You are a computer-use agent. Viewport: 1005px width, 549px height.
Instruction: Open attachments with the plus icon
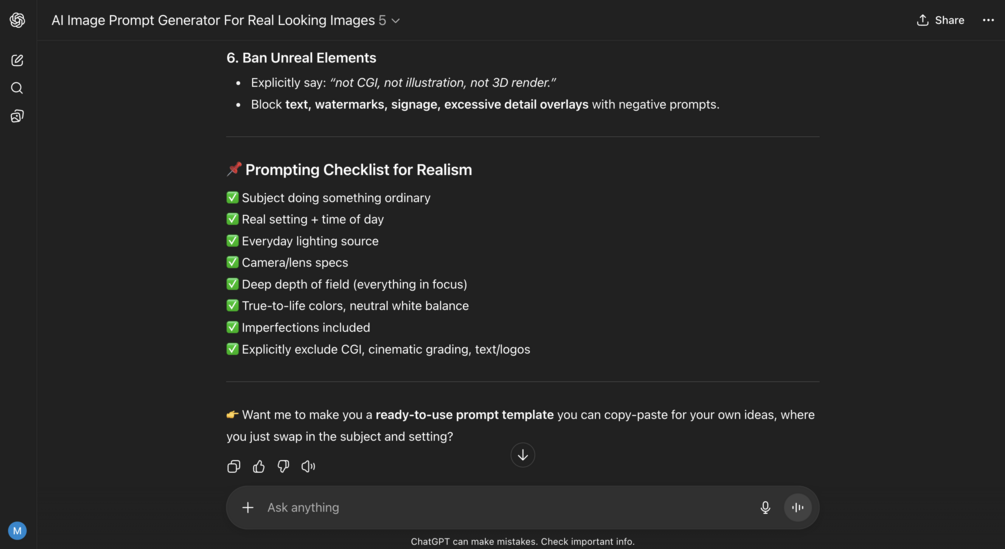248,507
